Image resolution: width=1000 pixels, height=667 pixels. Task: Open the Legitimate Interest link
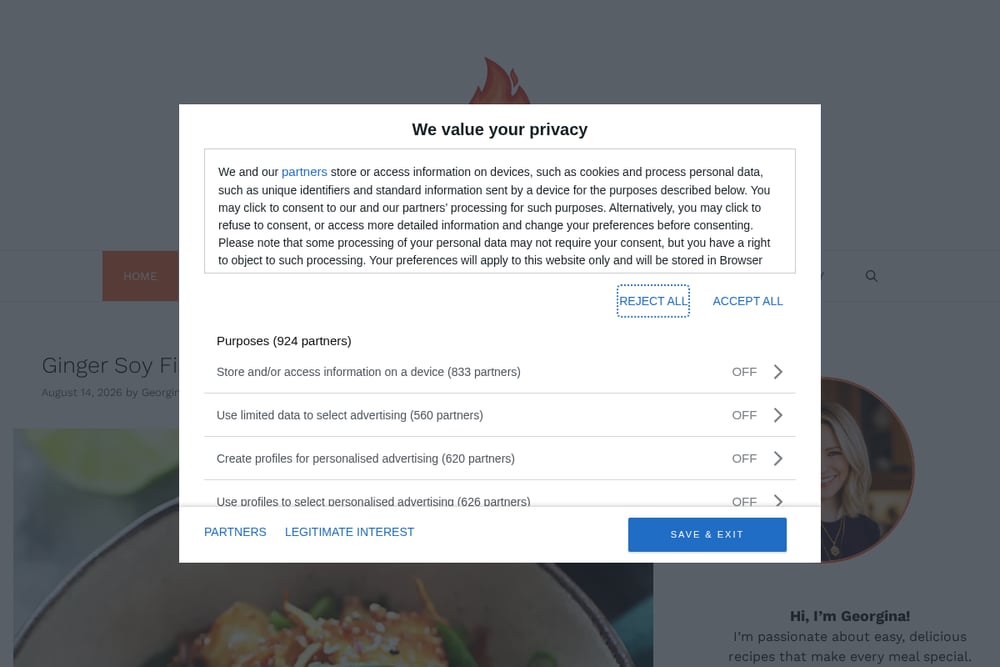pyautogui.click(x=349, y=532)
